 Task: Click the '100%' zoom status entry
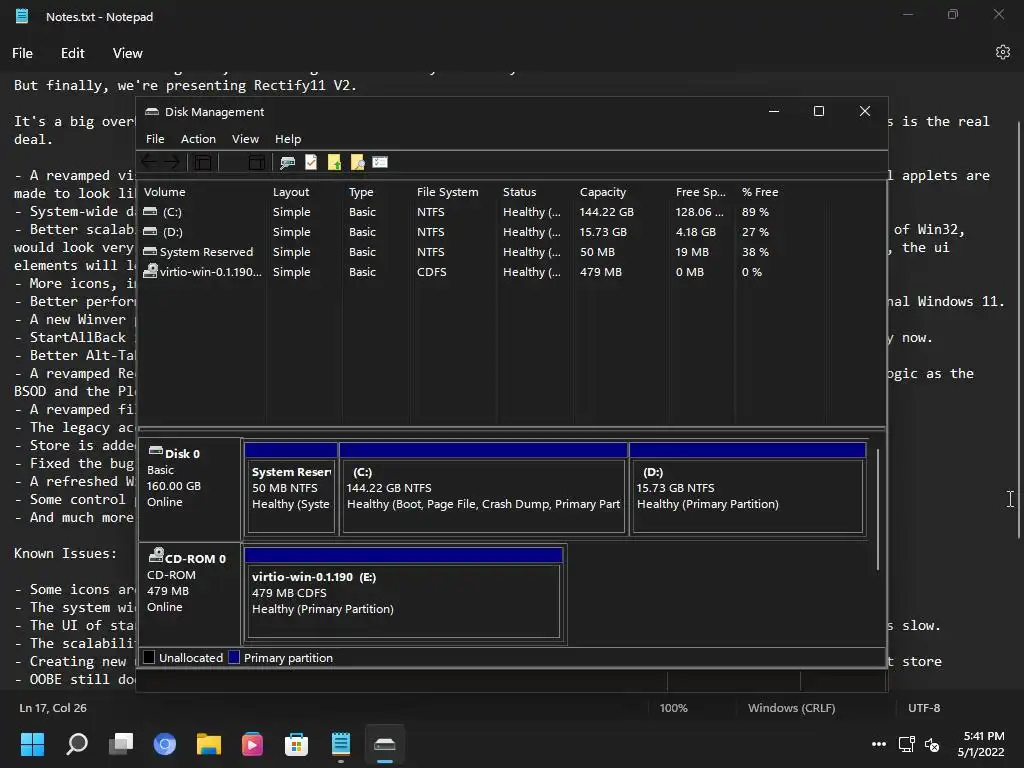(x=673, y=708)
